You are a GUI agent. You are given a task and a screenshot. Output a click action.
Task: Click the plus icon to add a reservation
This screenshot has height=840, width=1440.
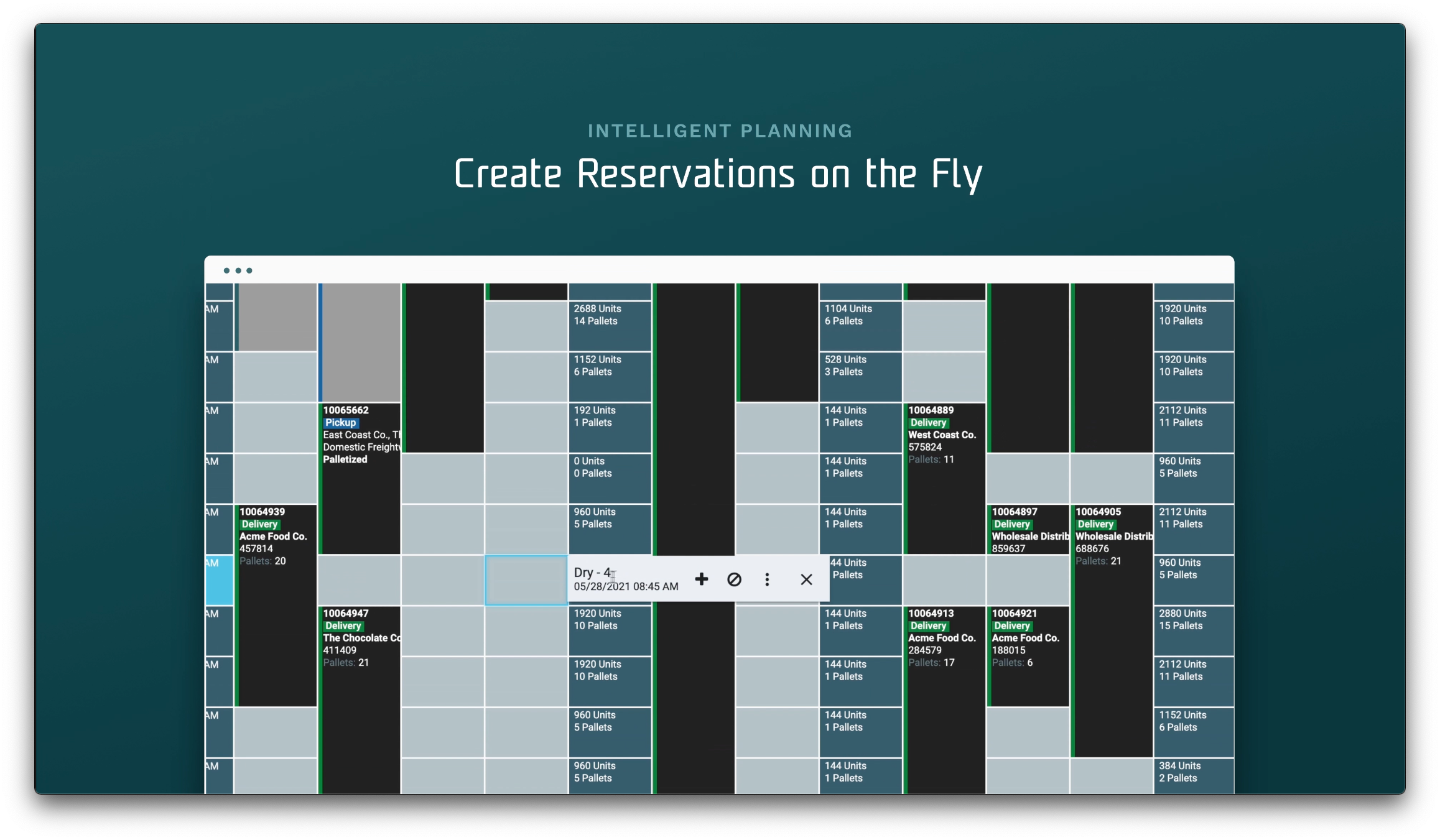point(702,579)
